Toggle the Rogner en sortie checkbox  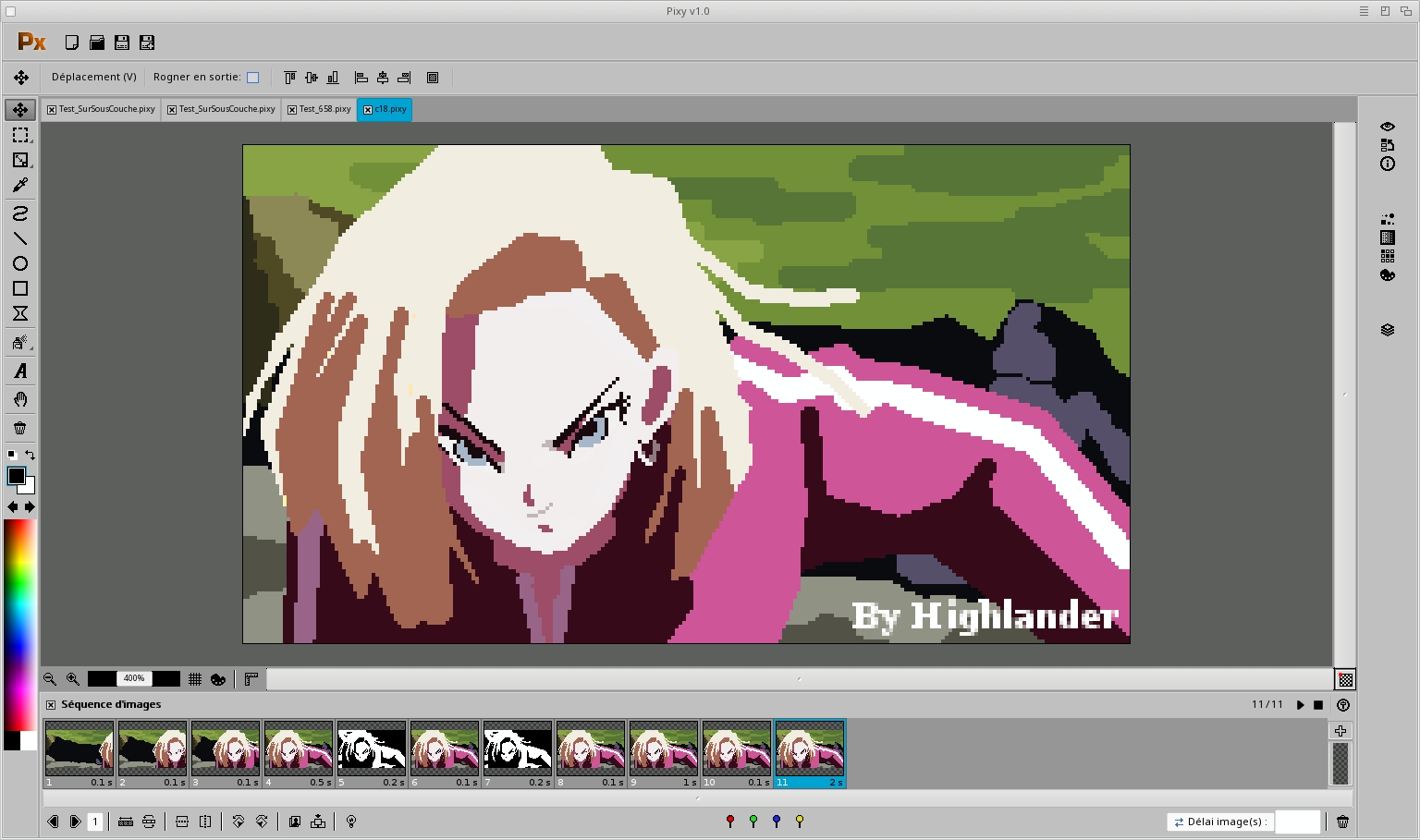coord(252,78)
